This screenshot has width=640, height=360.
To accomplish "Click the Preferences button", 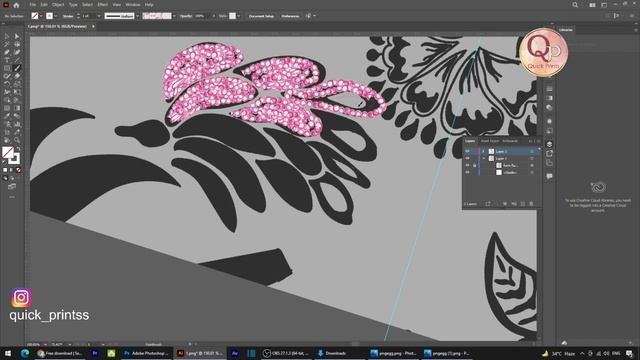I will click(x=290, y=16).
